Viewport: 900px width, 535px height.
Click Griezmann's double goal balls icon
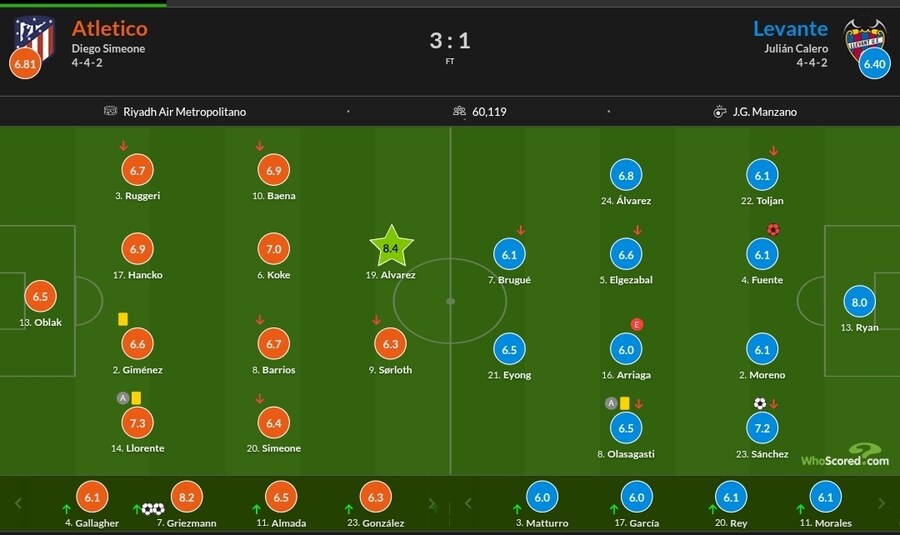152,509
